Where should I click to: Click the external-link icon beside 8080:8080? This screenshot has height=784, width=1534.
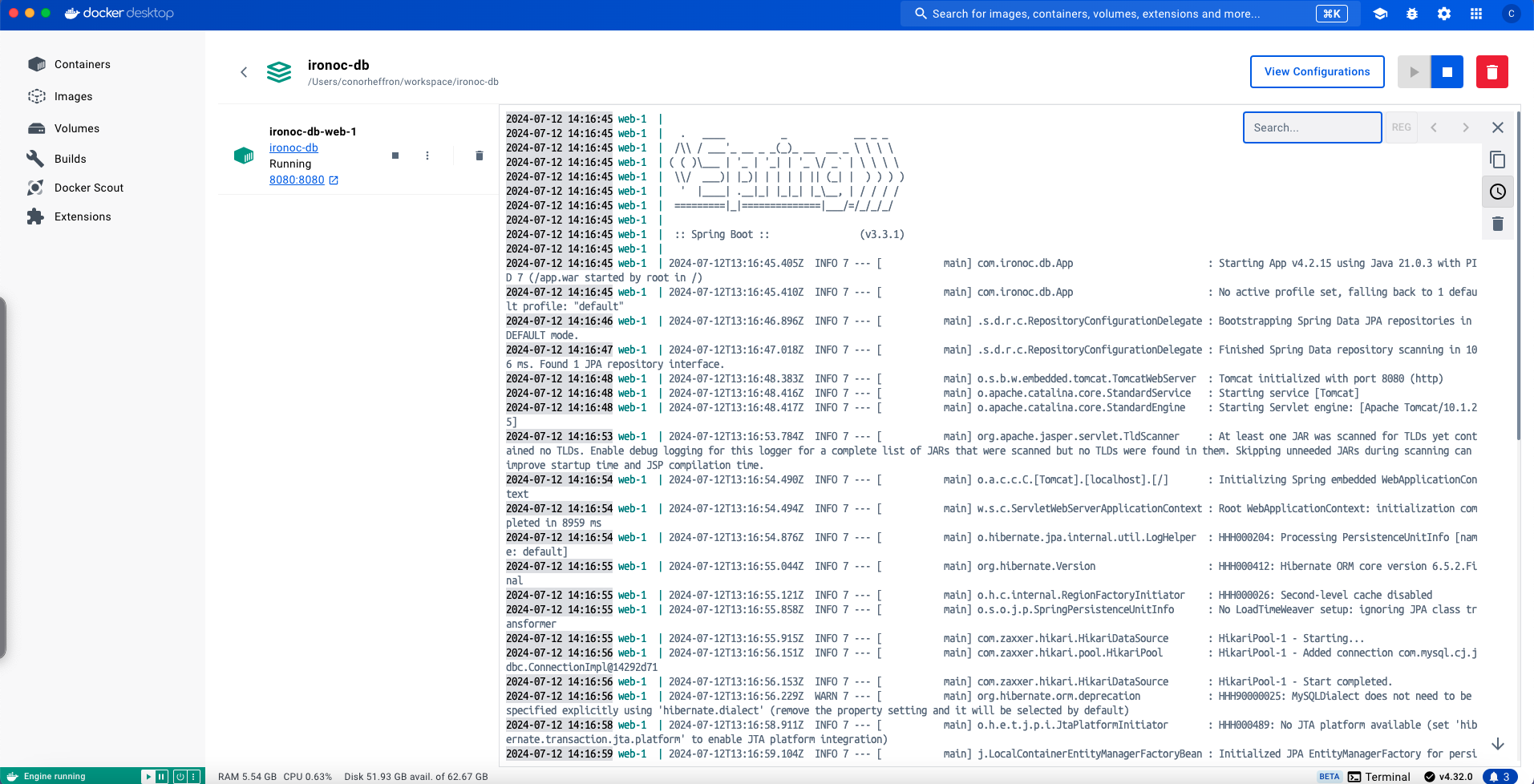tap(334, 180)
